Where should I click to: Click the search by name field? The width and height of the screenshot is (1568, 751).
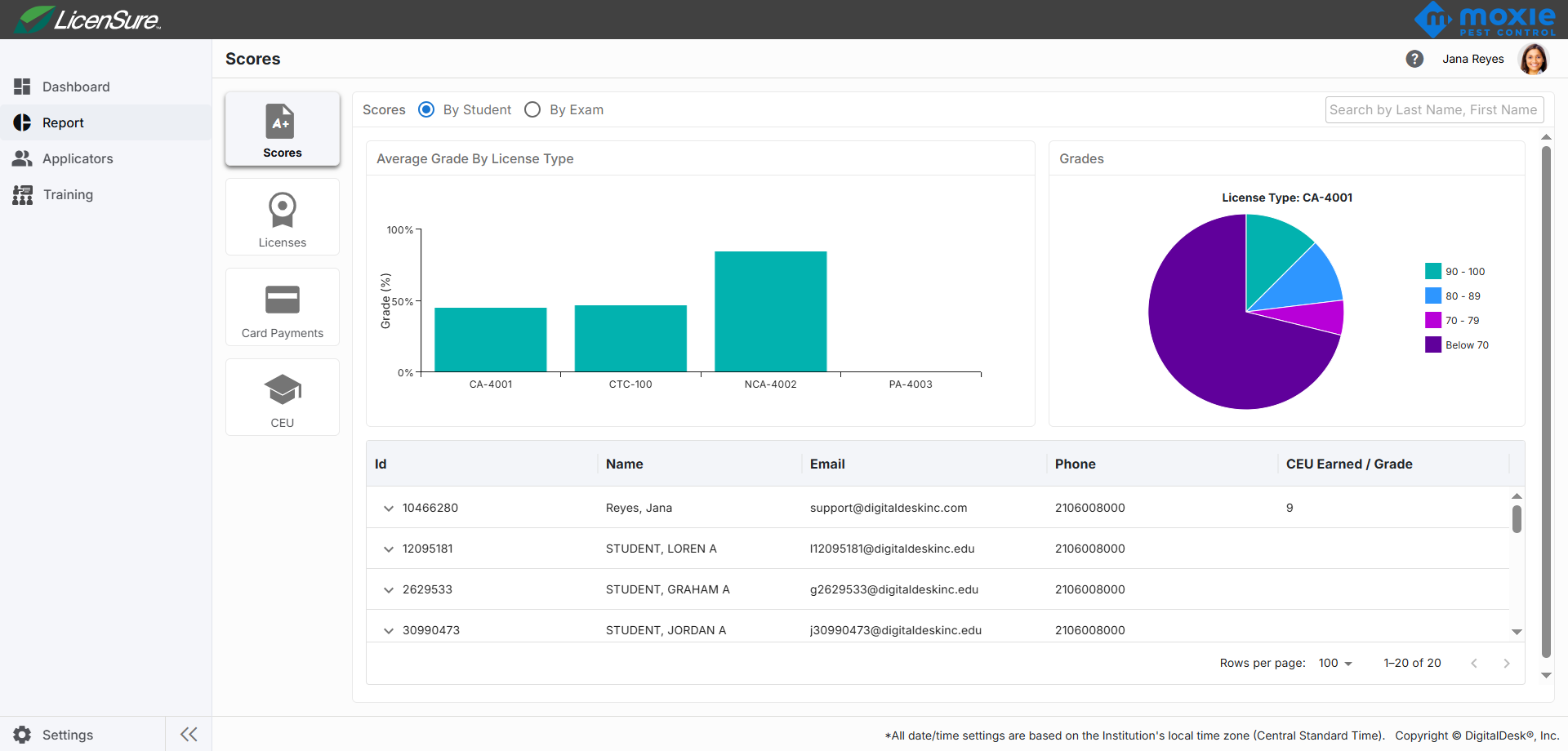[x=1433, y=109]
